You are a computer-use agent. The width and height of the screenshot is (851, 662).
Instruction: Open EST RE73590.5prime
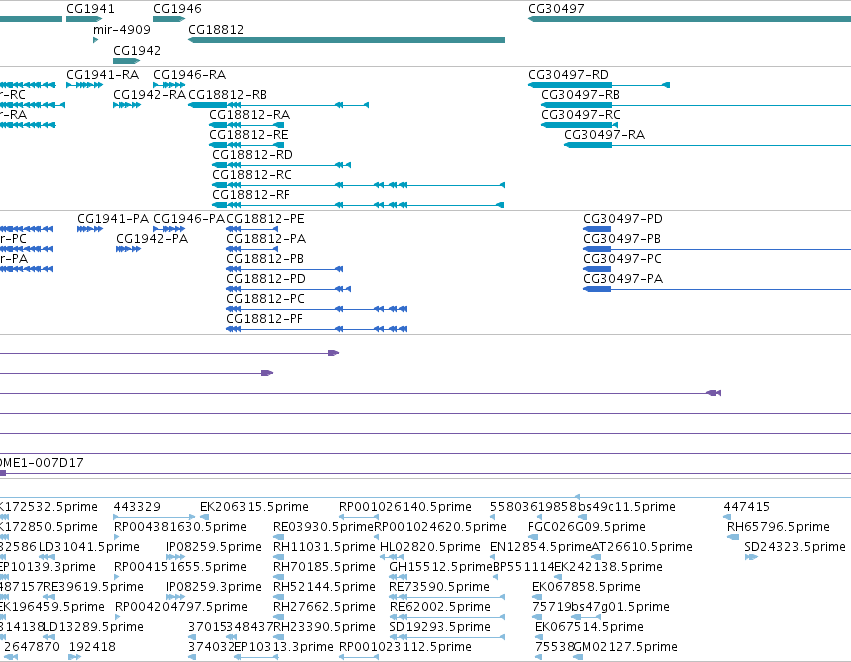[x=439, y=587]
